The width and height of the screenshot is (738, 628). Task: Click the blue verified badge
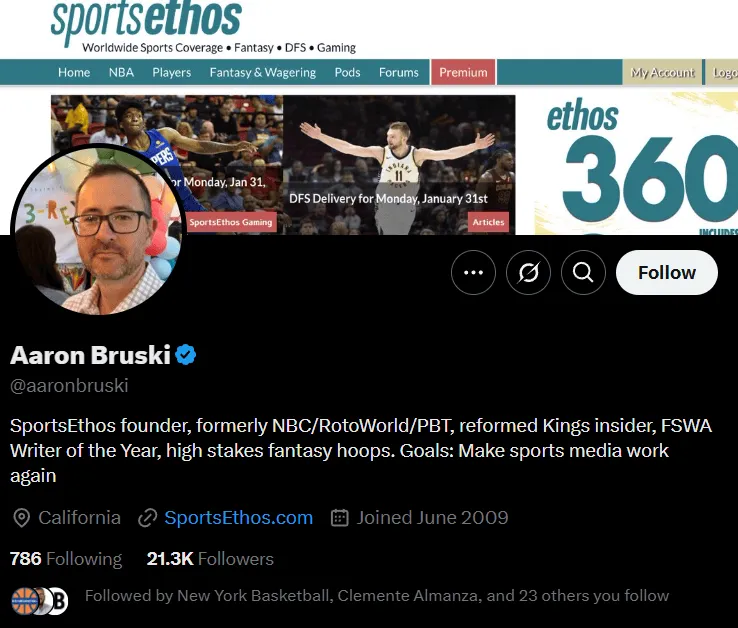(x=186, y=354)
